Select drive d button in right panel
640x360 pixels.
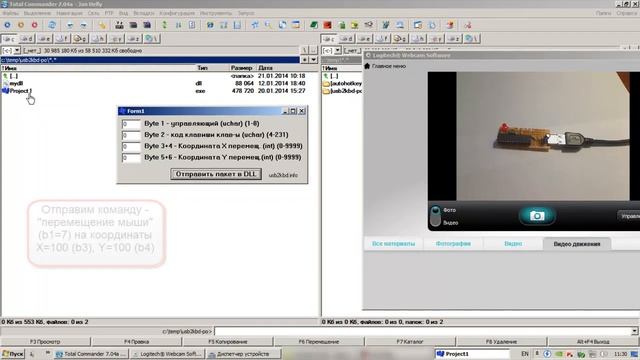(347, 39)
